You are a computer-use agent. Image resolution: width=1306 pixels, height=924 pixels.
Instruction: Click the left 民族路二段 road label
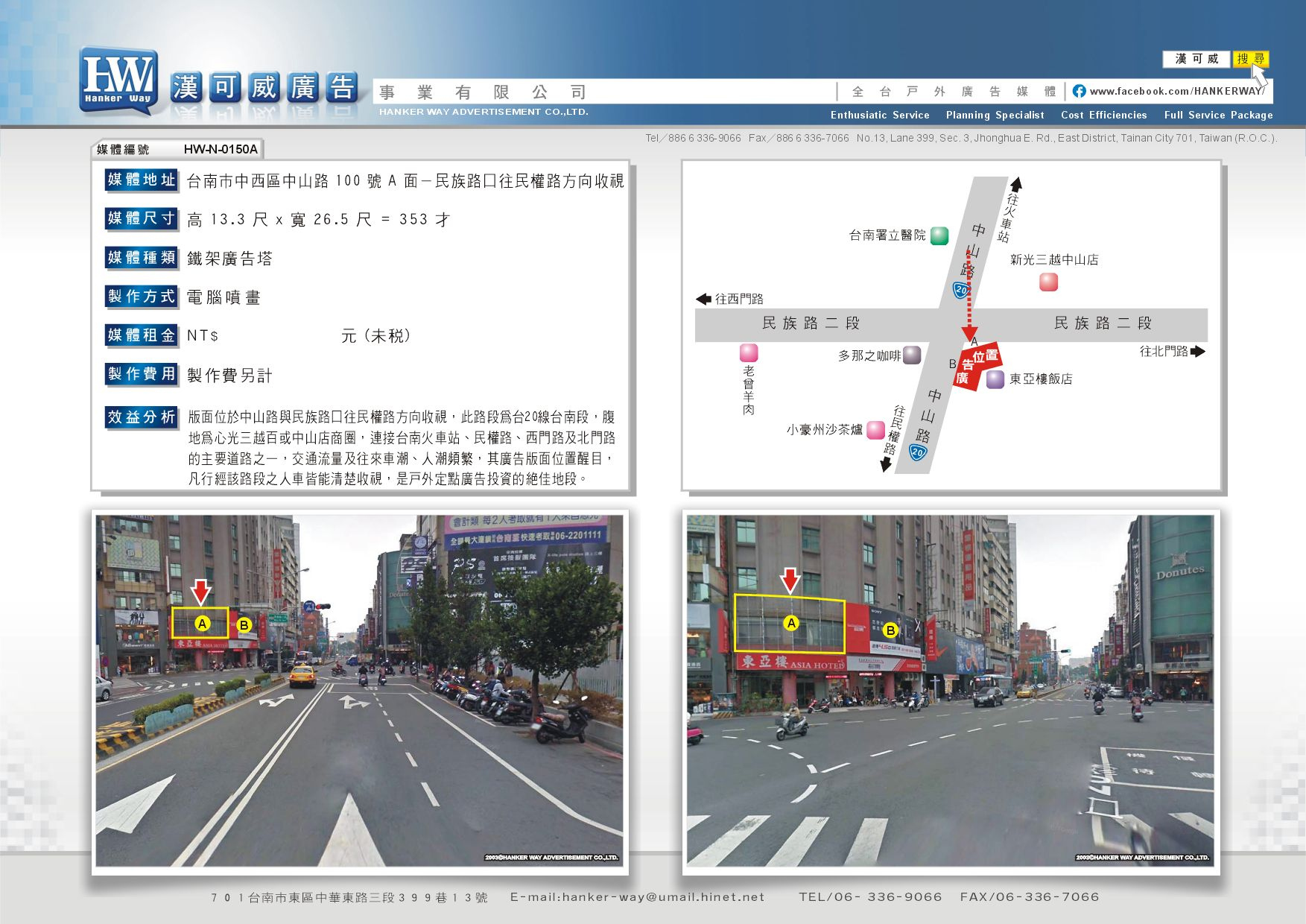click(x=811, y=323)
